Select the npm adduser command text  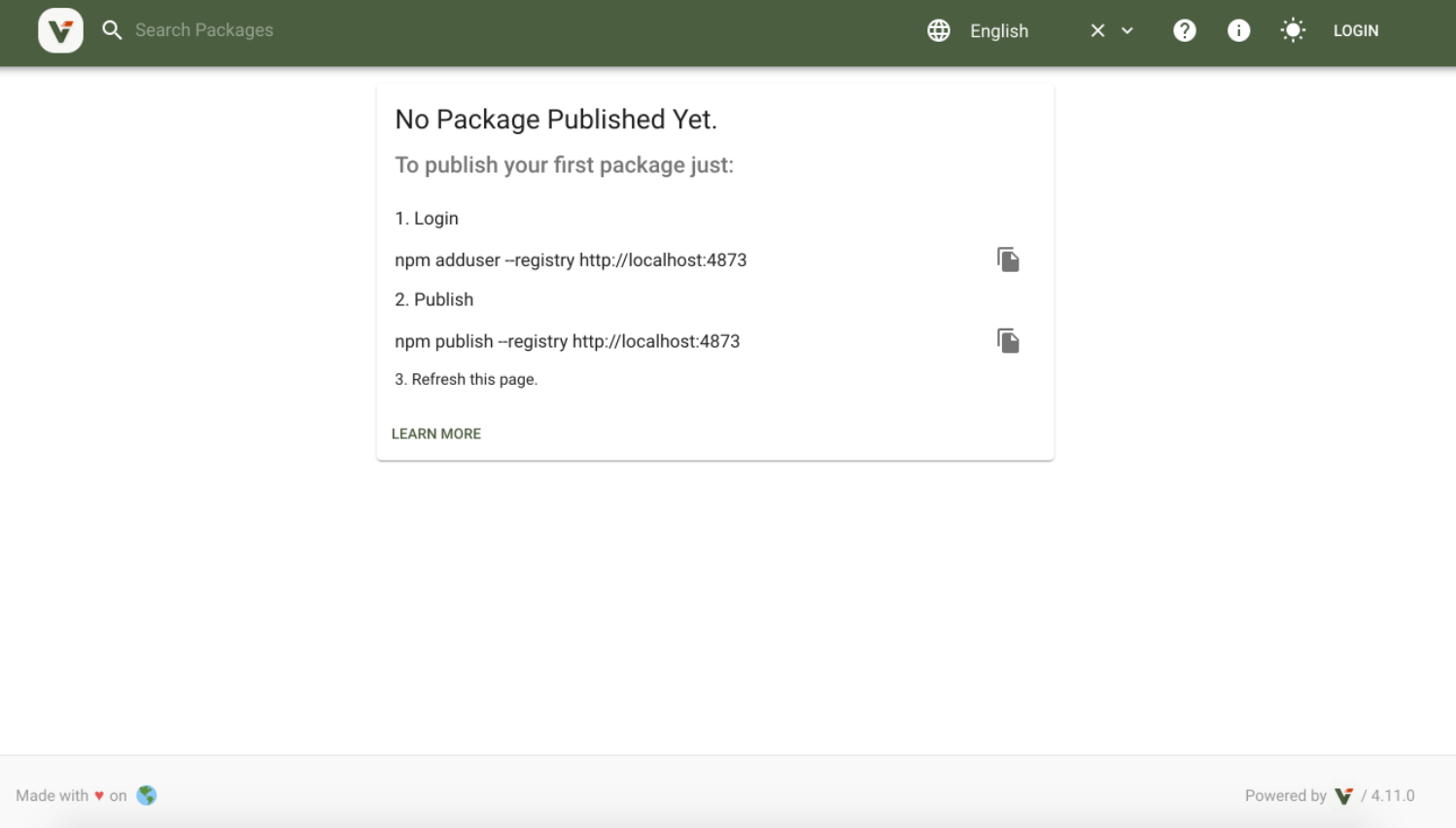tap(571, 259)
